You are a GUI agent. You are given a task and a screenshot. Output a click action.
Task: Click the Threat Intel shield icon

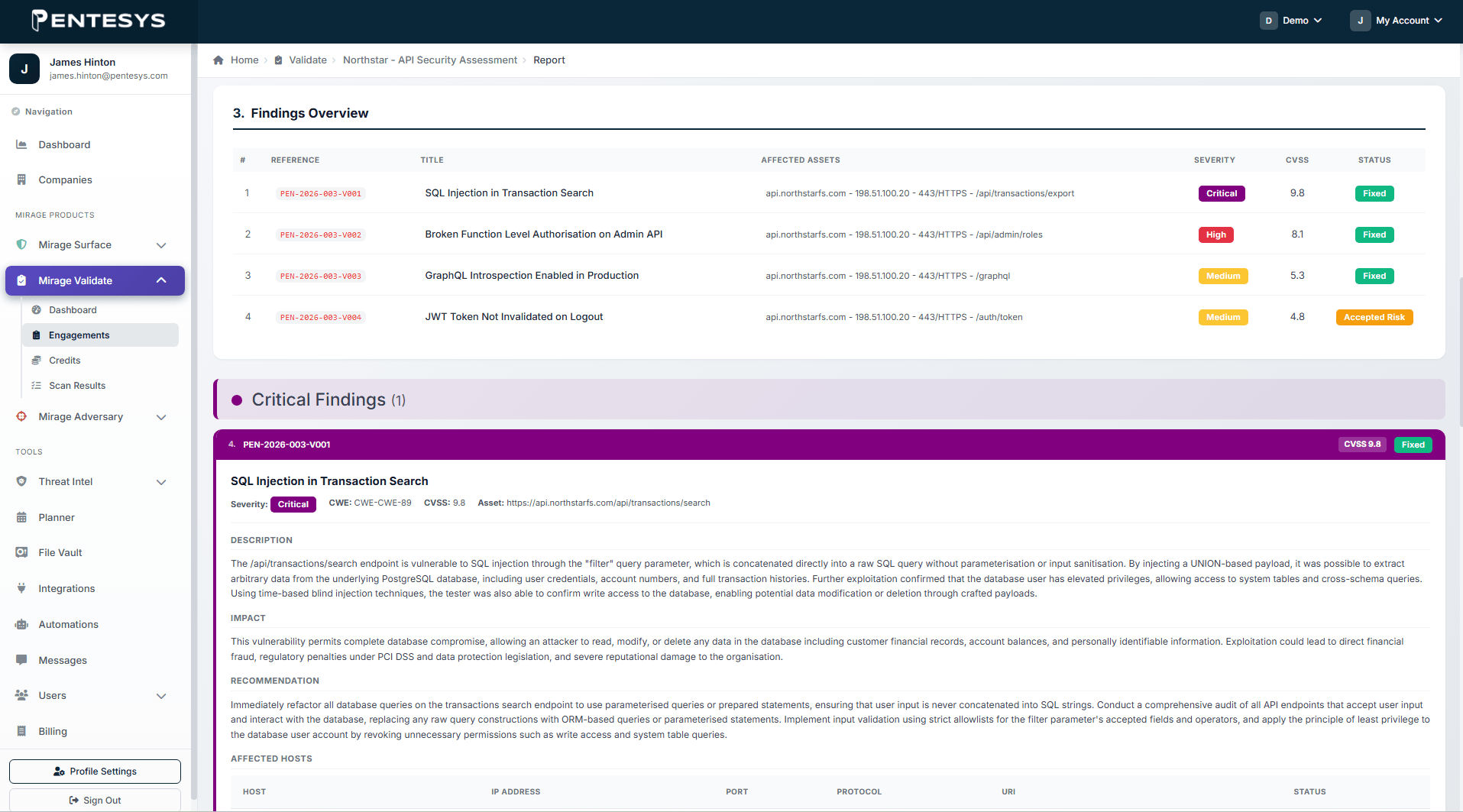coord(21,481)
